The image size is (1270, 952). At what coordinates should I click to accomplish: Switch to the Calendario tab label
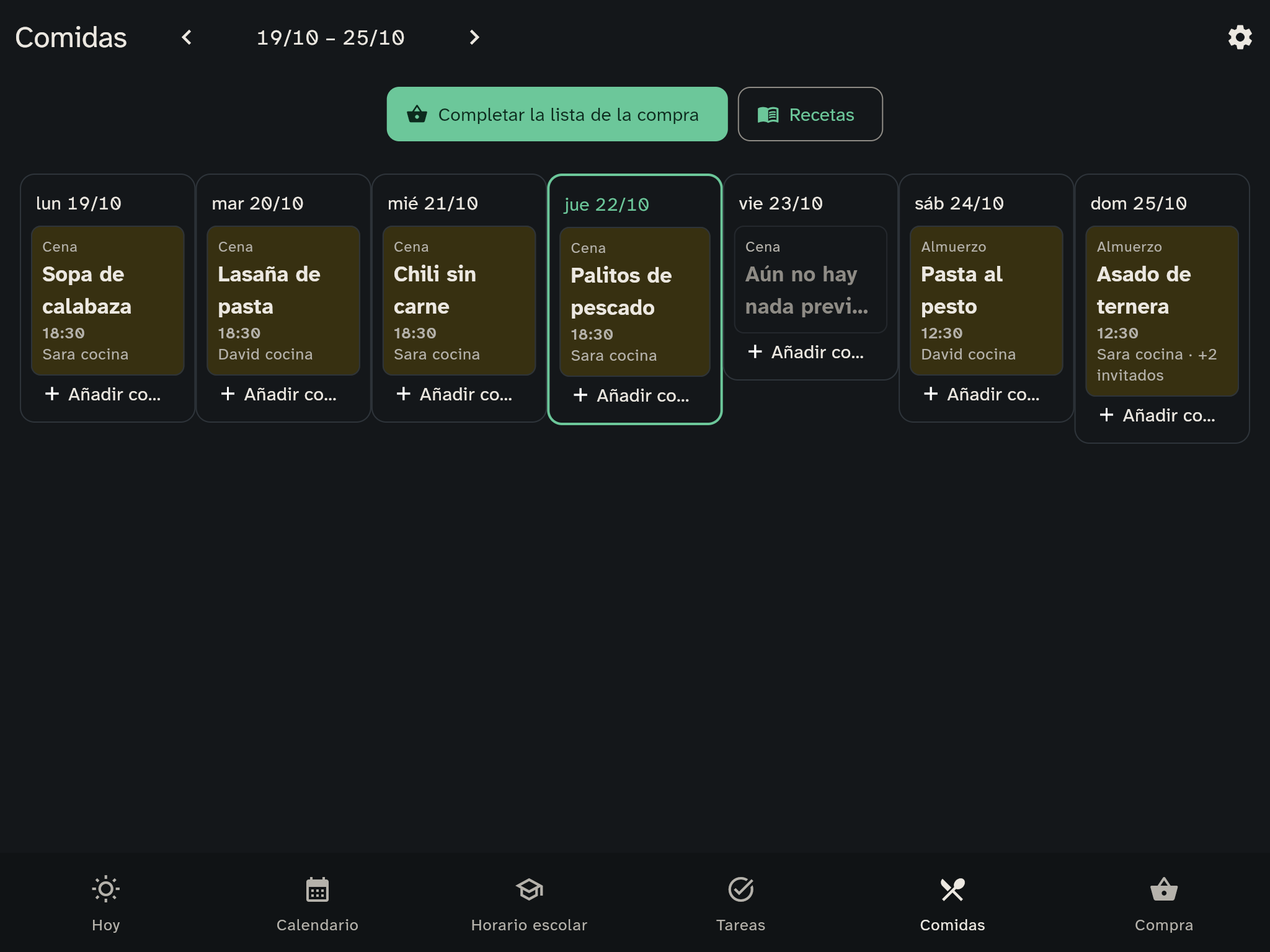[317, 925]
